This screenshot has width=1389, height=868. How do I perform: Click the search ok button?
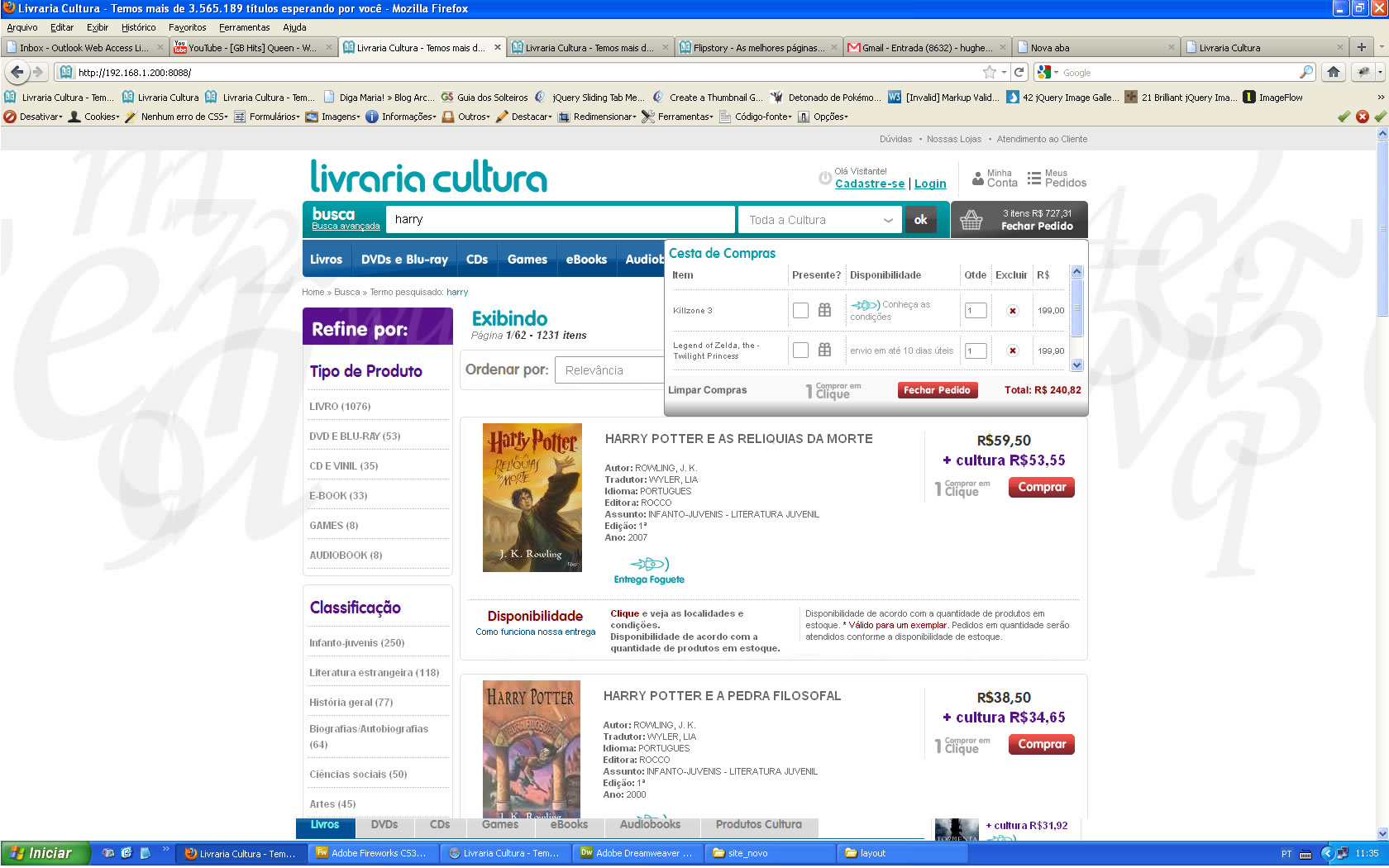click(x=920, y=220)
